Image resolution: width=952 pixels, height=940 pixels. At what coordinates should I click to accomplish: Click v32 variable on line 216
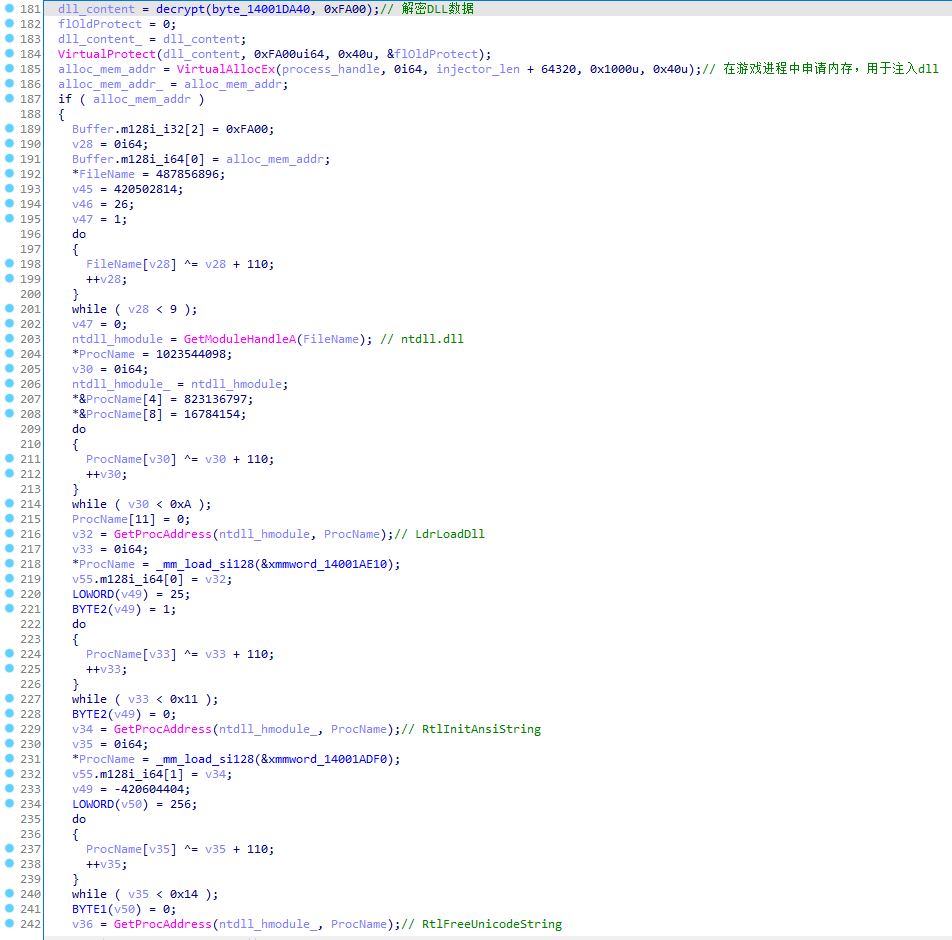tap(82, 534)
